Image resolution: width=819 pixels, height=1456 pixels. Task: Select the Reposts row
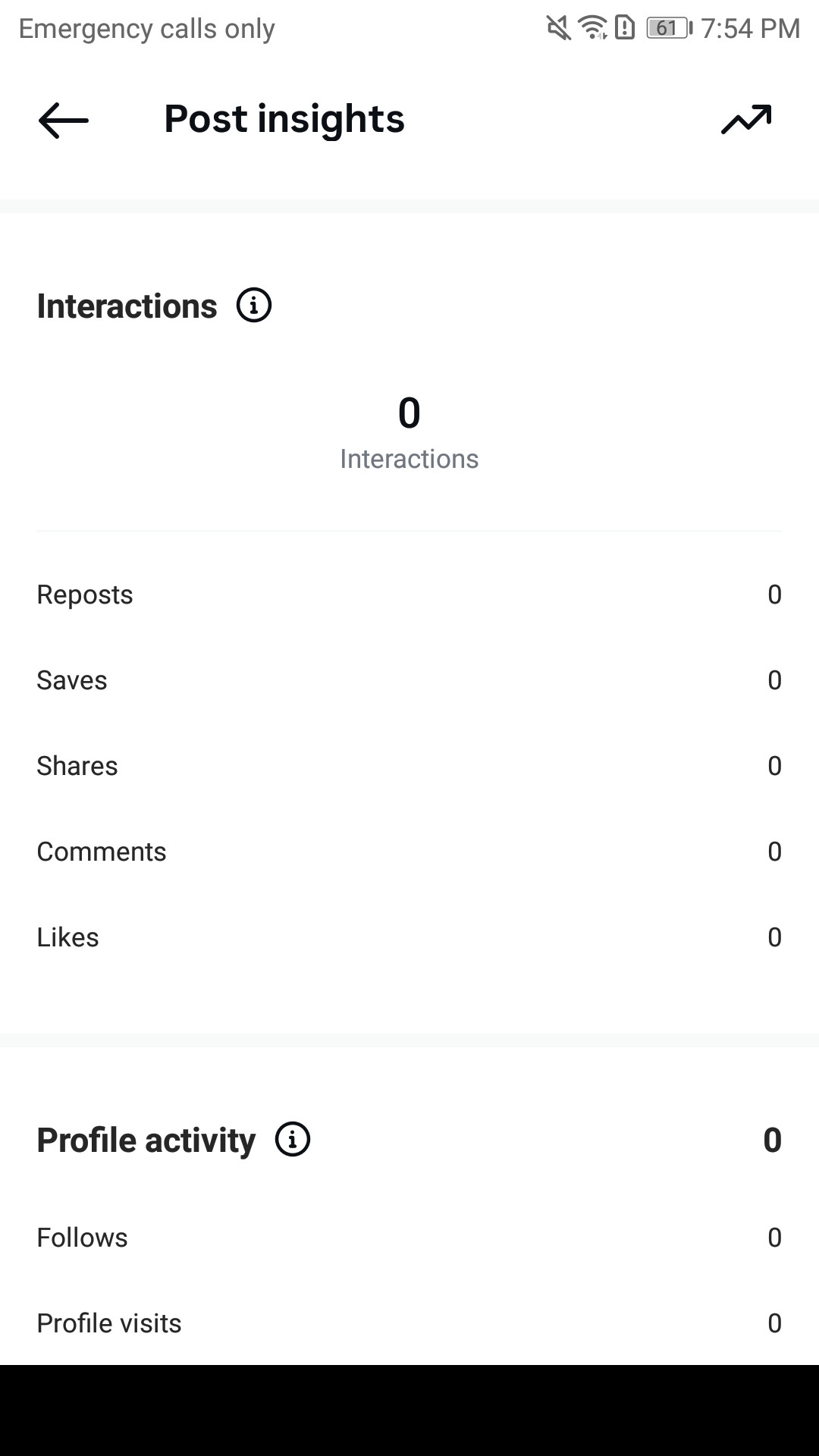409,595
